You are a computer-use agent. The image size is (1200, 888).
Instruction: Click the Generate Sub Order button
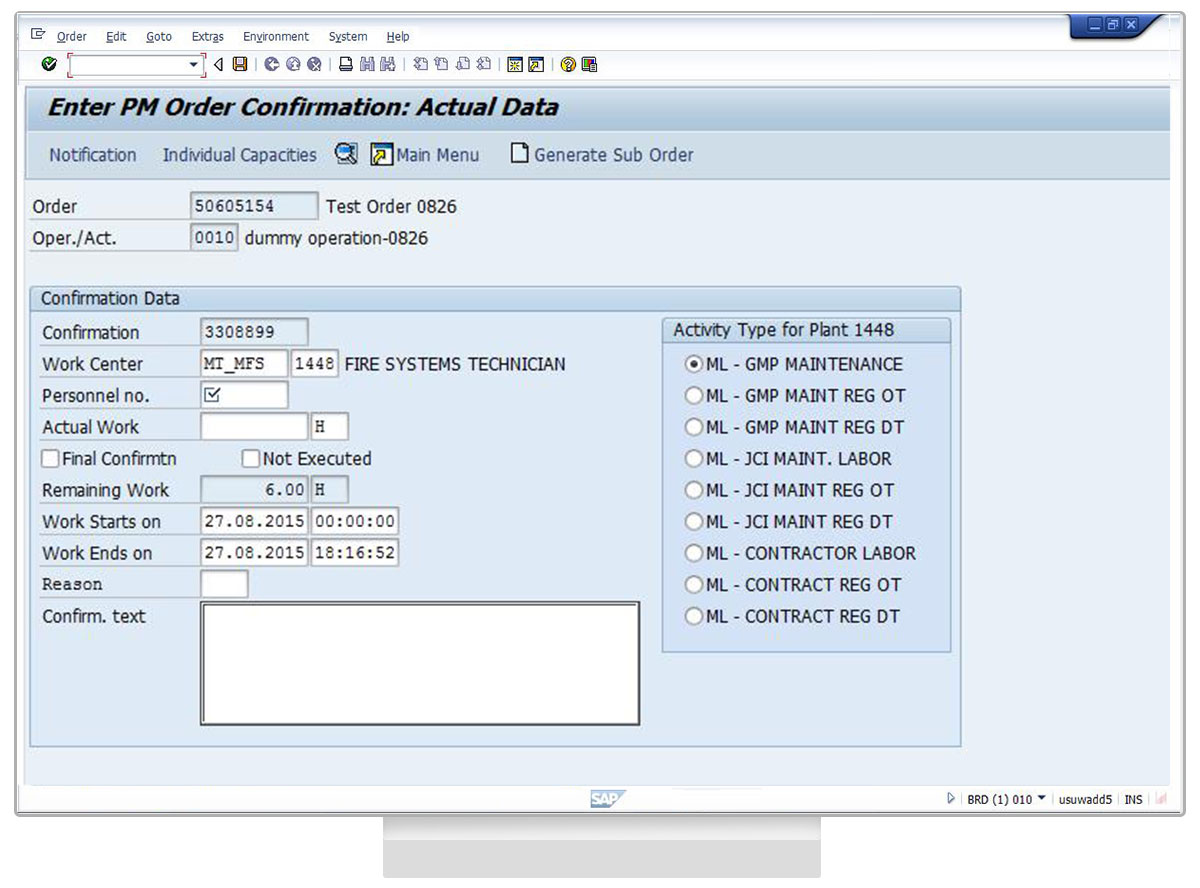602,155
